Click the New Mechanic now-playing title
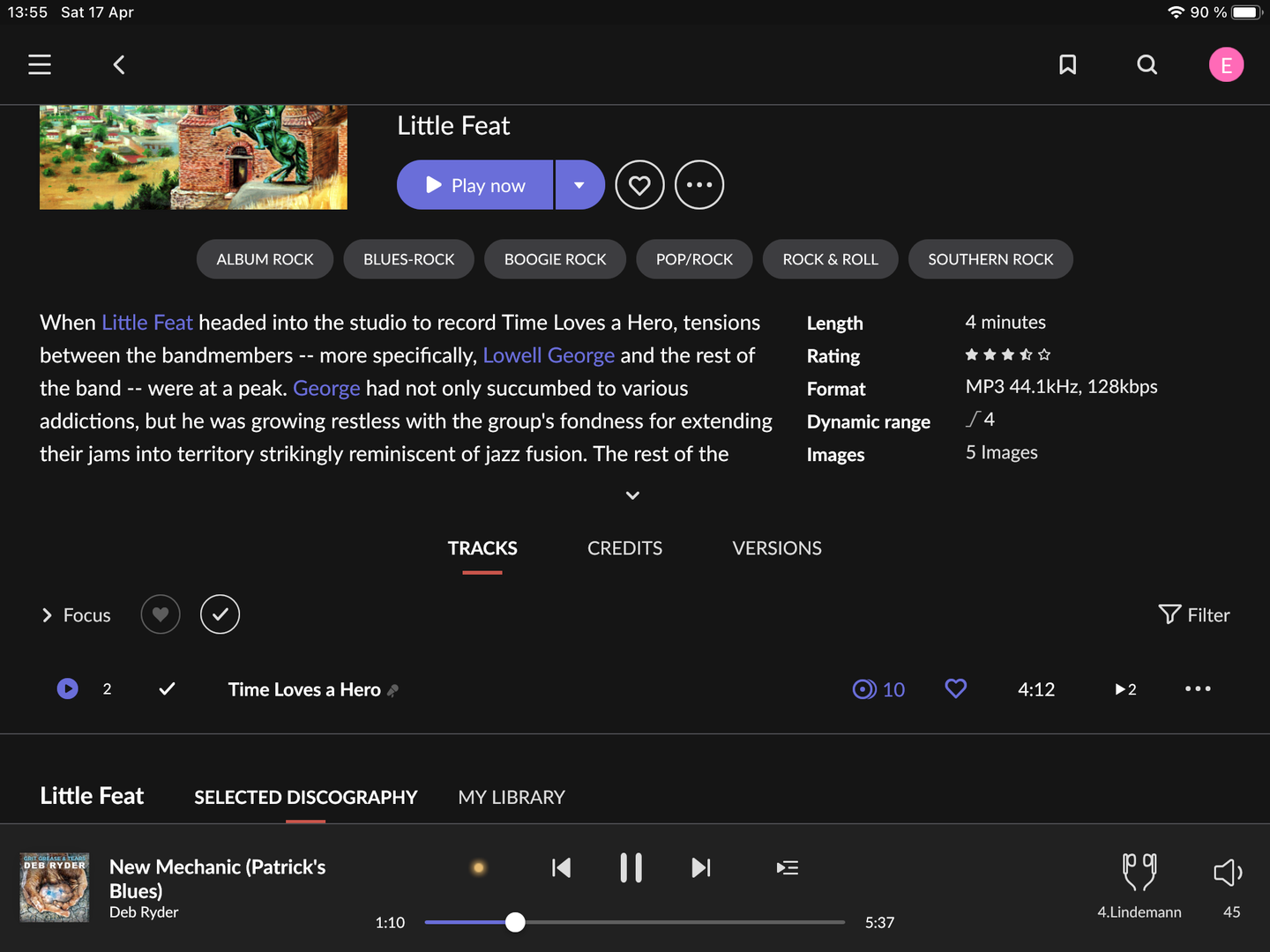The image size is (1270, 952). click(217, 879)
